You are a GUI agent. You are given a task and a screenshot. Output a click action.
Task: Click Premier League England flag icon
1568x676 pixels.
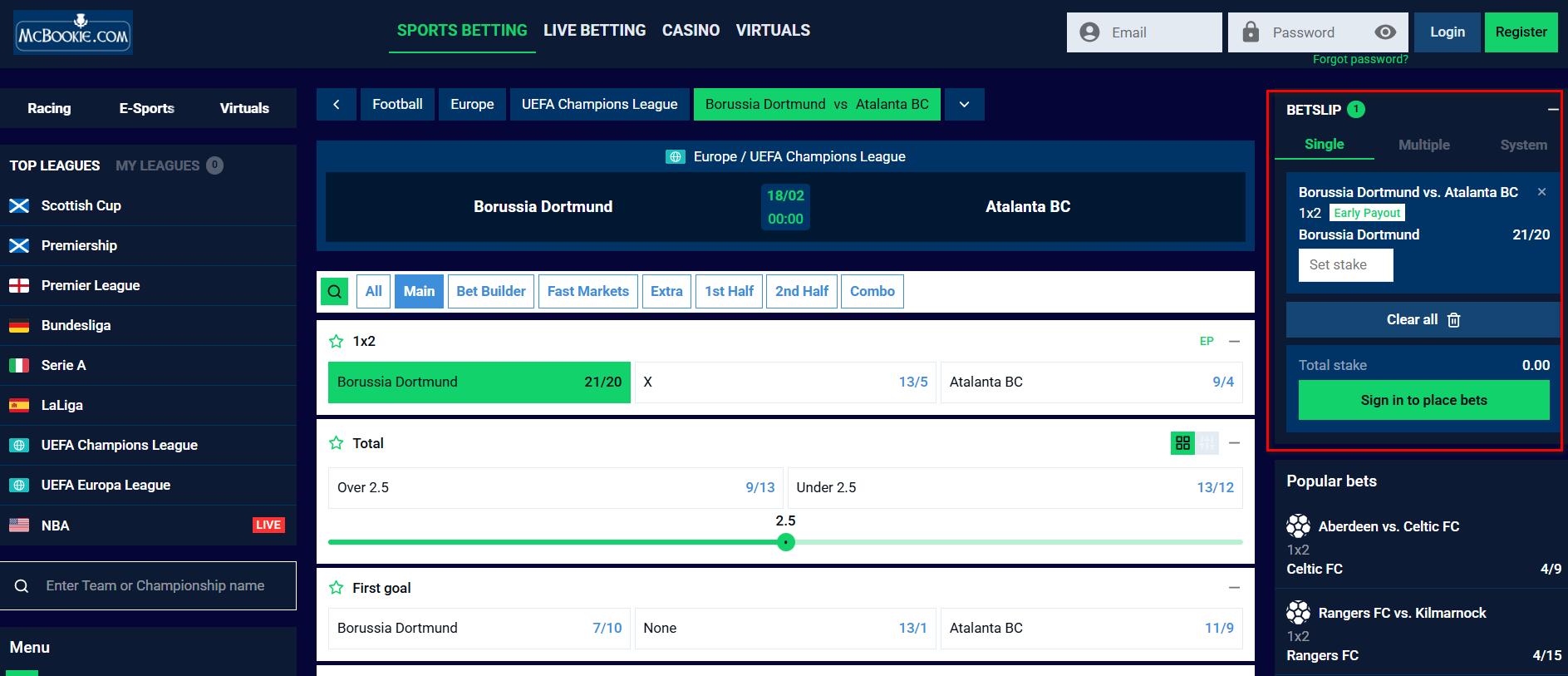pos(19,285)
